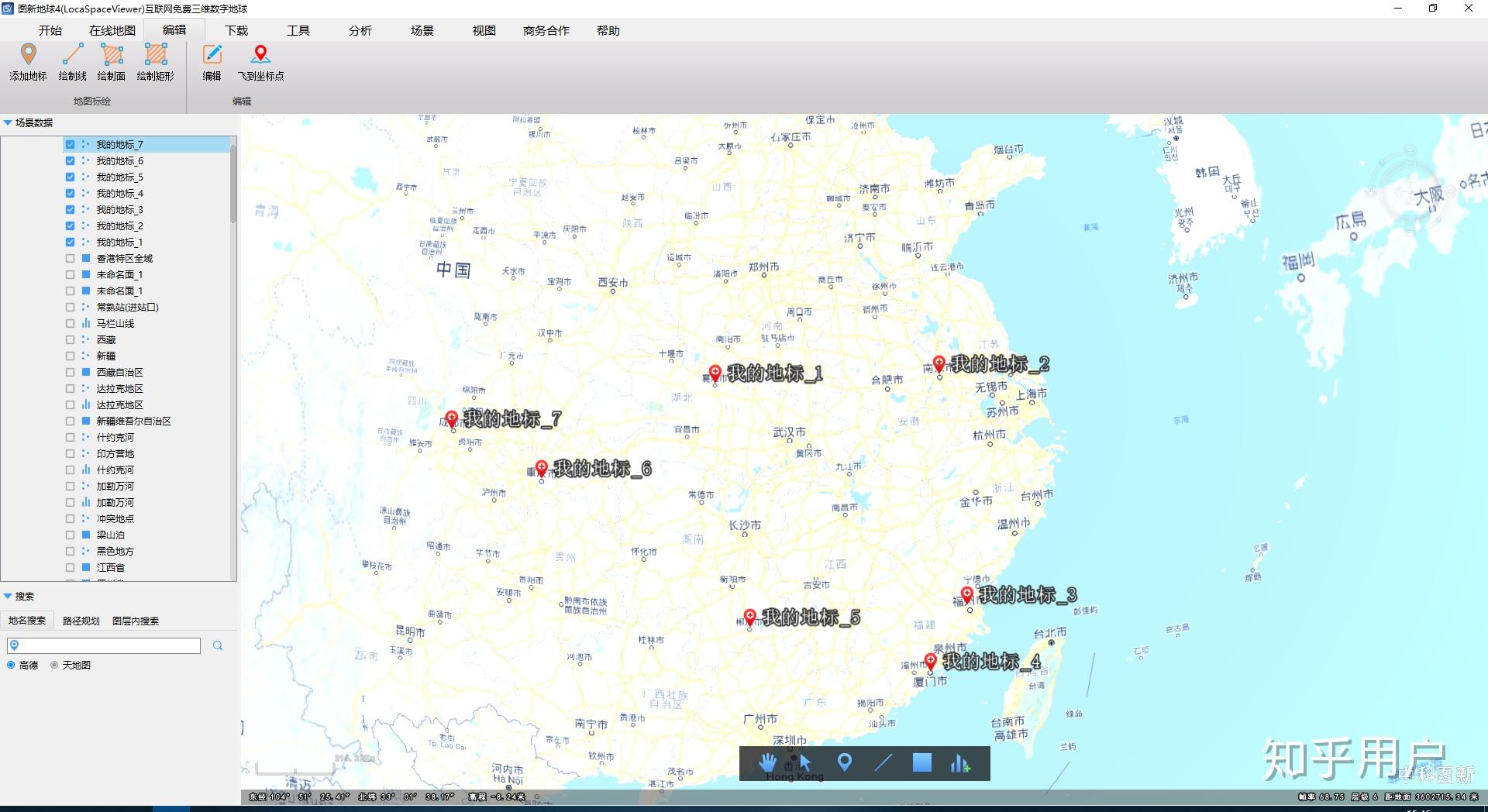Click the location pin tool in bottom map toolbar
1488x812 pixels.
[845, 762]
